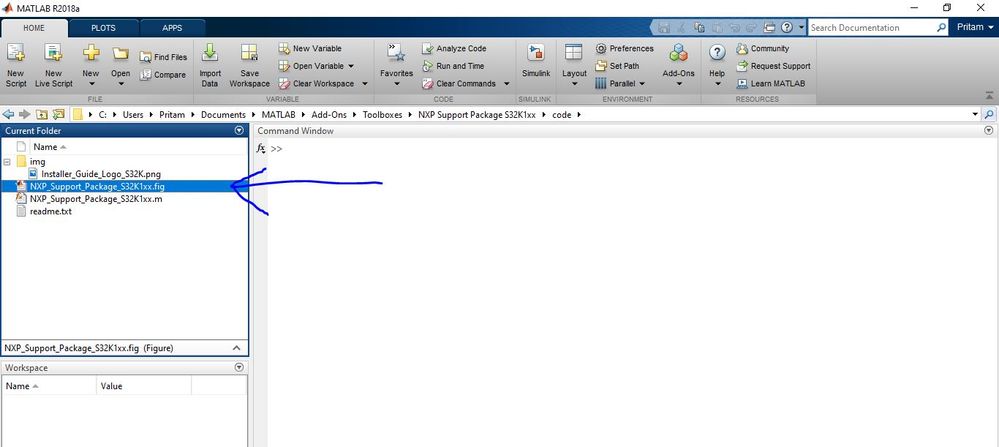Collapse the img folder

pos(7,162)
